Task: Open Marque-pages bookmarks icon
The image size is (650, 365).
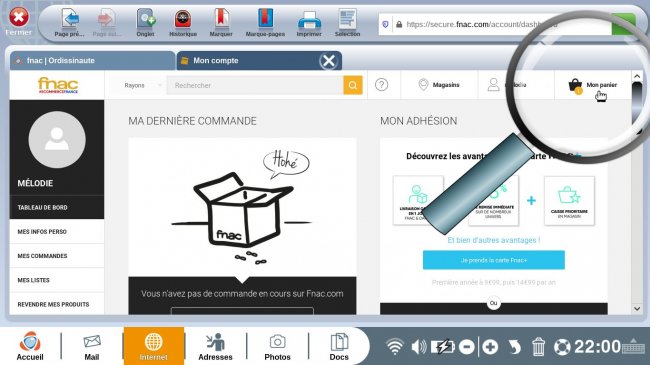Action: (x=265, y=23)
